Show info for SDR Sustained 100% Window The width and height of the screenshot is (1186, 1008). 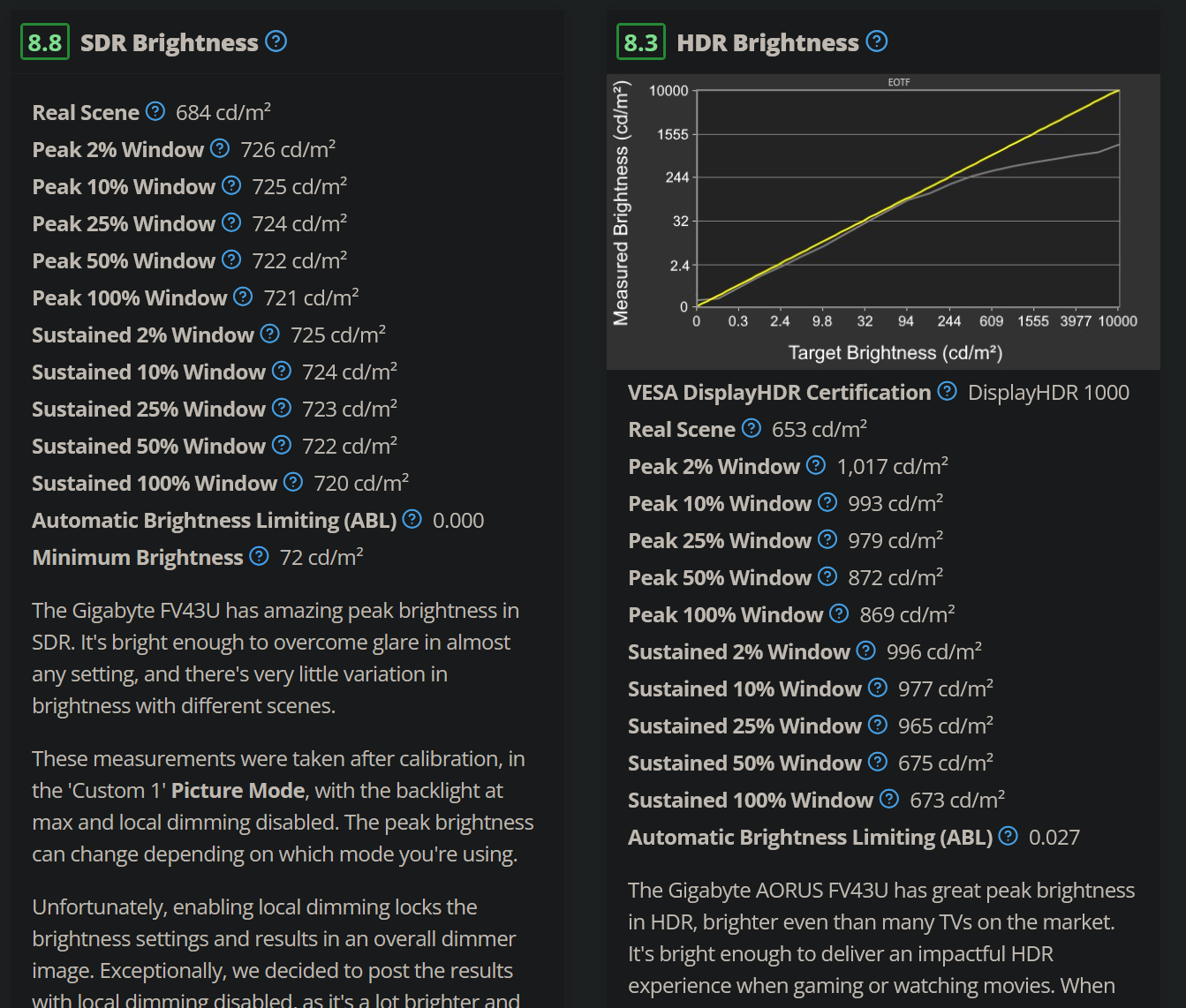pos(293,482)
